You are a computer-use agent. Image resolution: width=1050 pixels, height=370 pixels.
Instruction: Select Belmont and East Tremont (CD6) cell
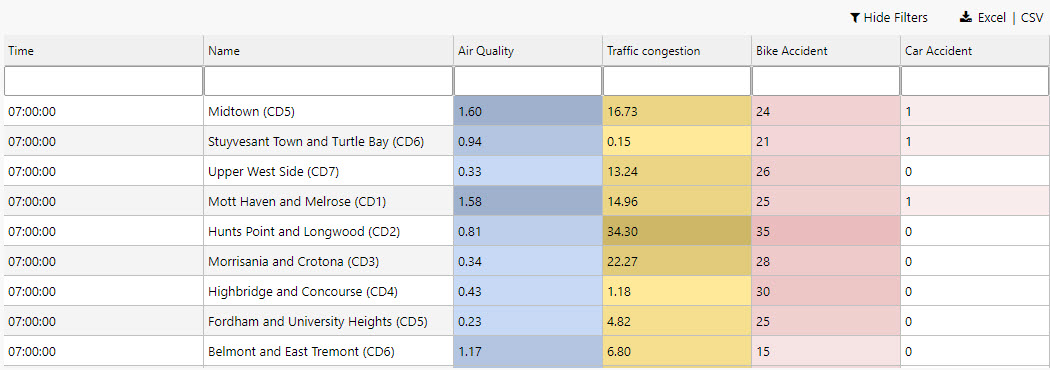(x=329, y=351)
